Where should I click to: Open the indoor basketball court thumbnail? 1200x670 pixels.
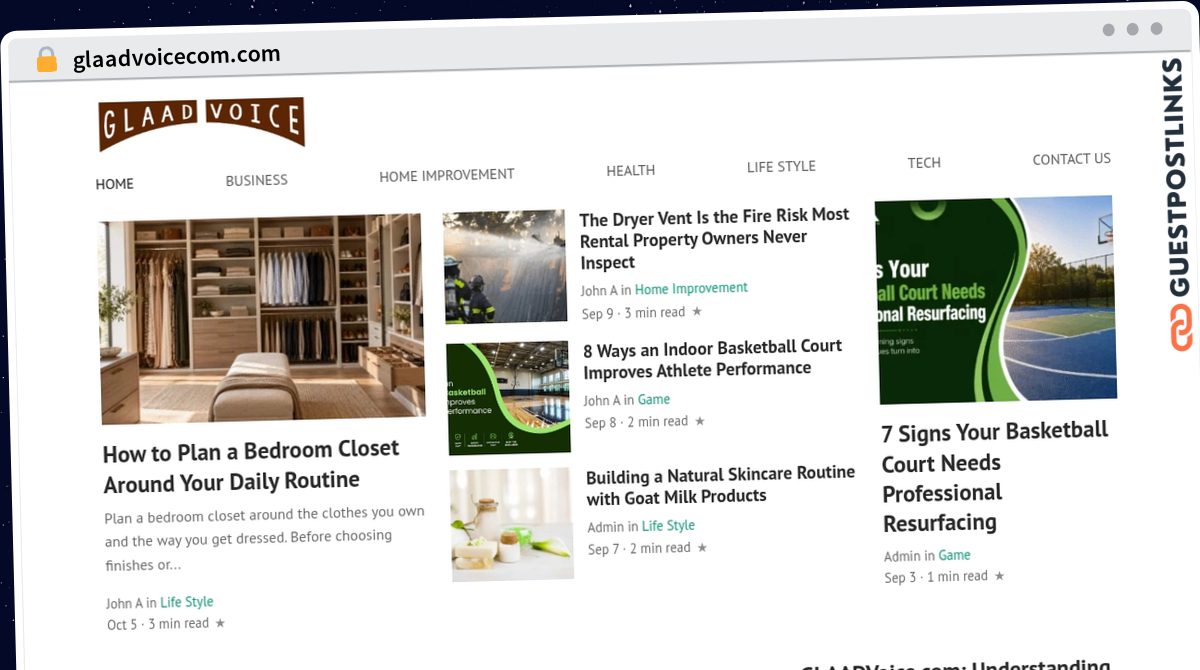coord(508,398)
